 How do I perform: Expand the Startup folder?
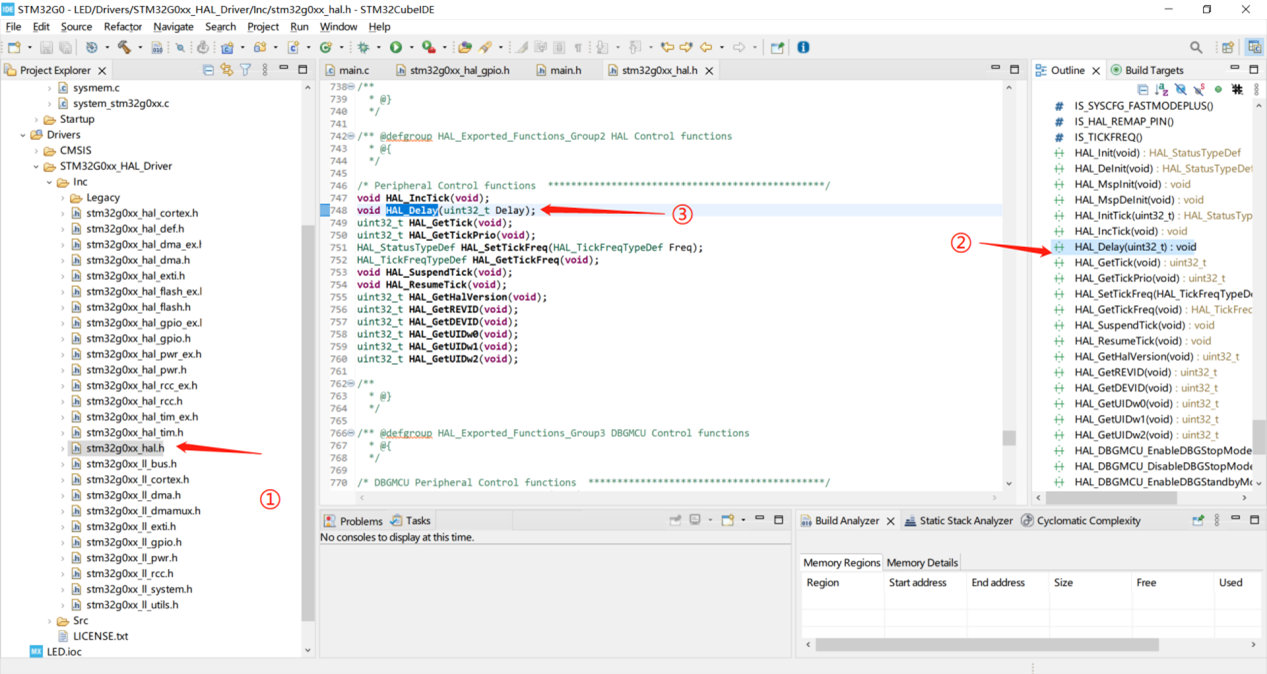click(x=36, y=120)
